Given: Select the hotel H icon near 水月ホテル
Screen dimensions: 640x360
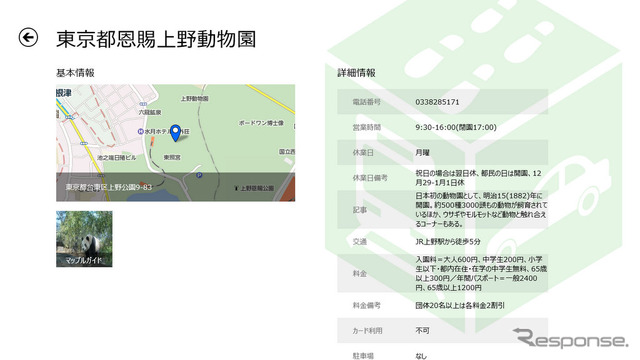Looking at the screenshot, I should 141,131.
